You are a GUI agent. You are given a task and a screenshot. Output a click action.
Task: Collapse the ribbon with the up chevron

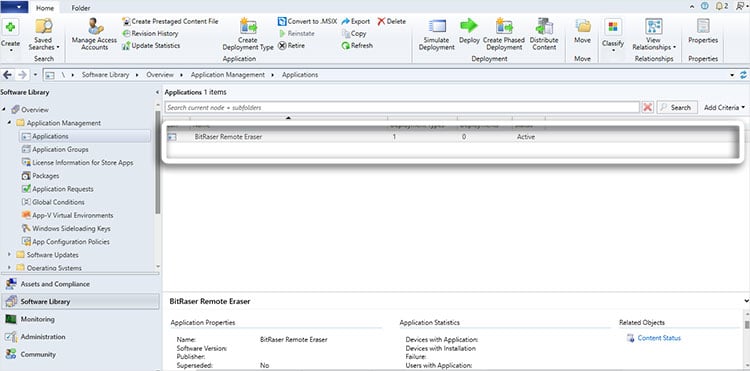pyautogui.click(x=693, y=6)
